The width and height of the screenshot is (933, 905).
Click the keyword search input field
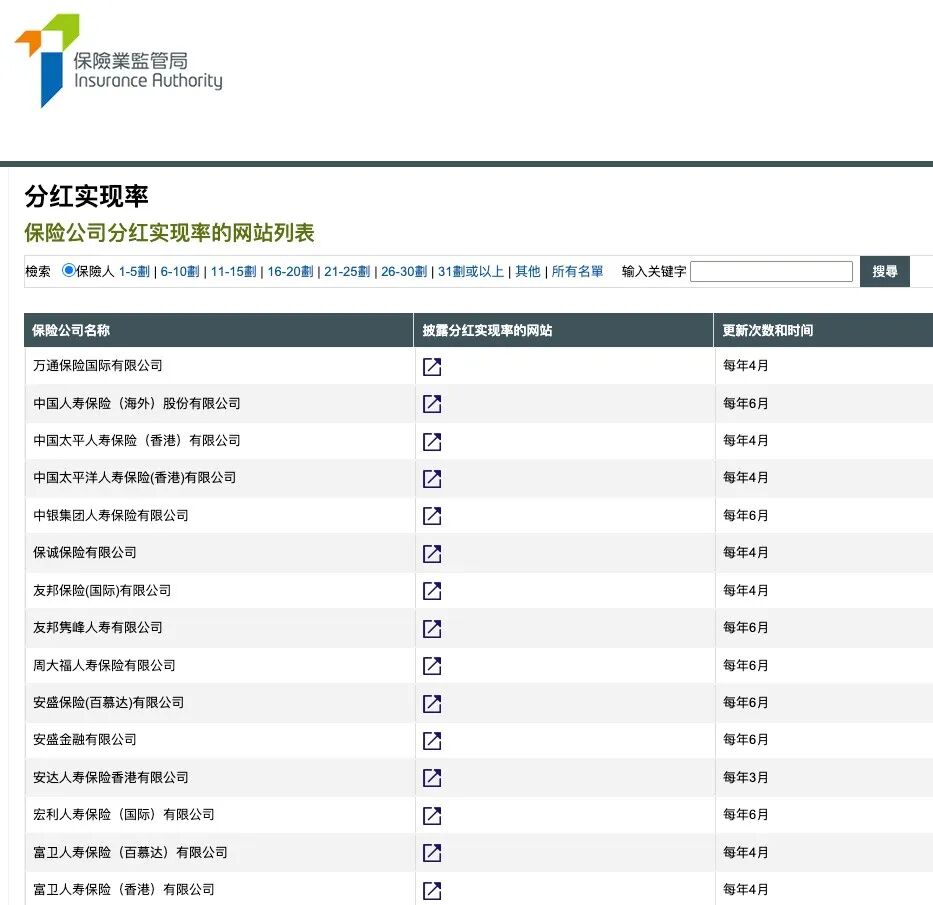(x=771, y=272)
